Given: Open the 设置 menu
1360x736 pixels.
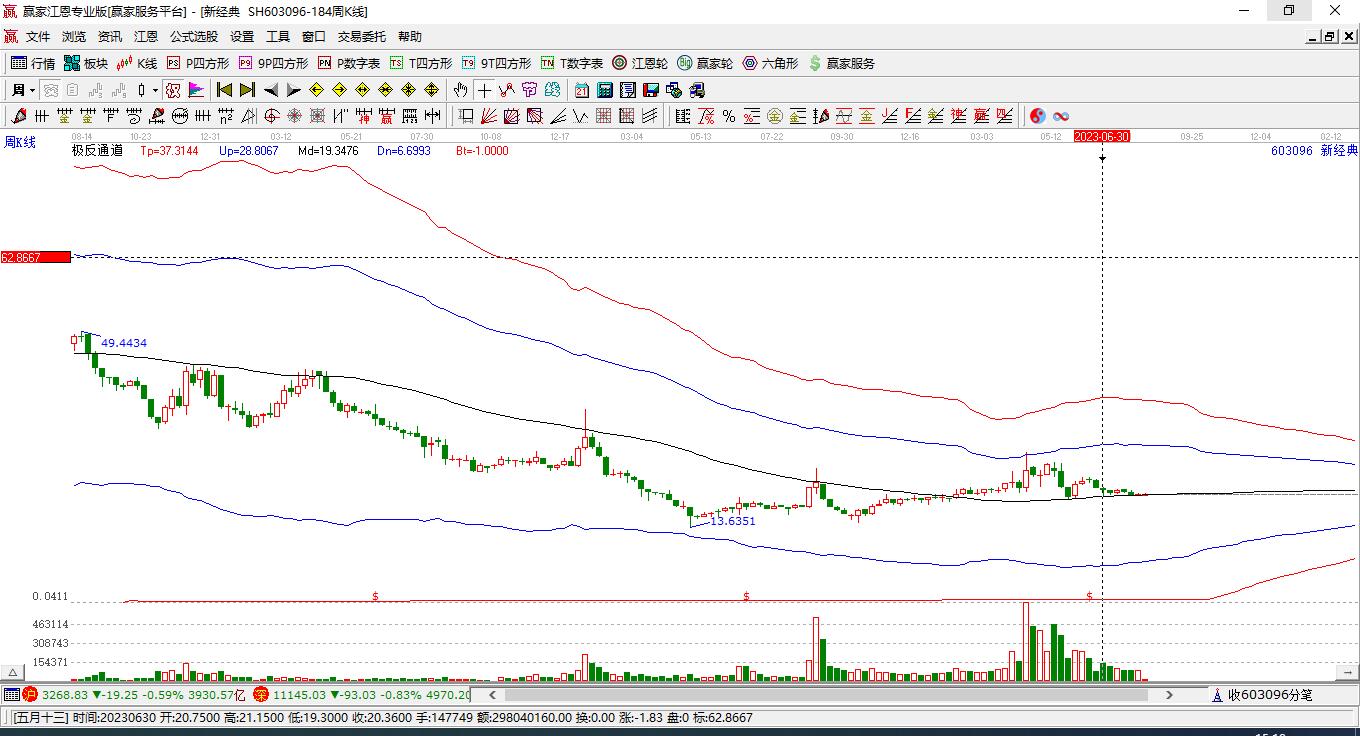Looking at the screenshot, I should (x=242, y=37).
